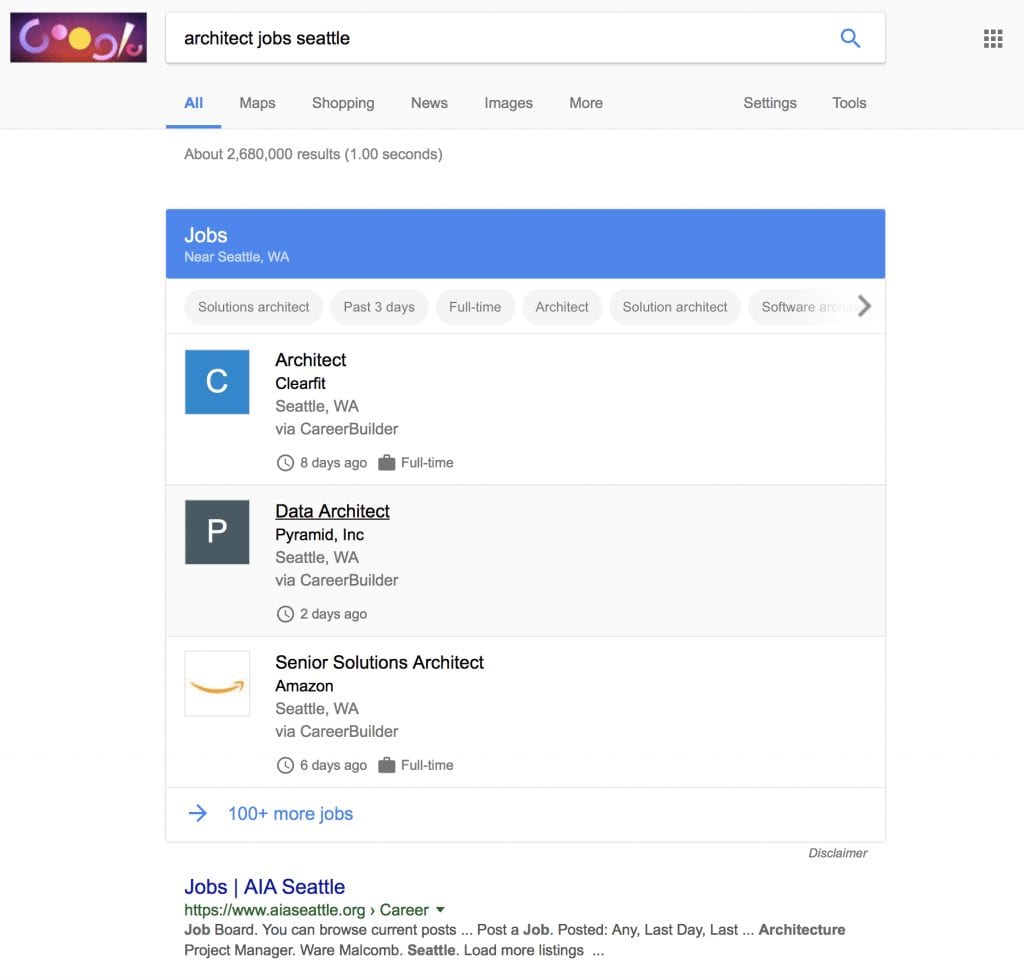This screenshot has height=978, width=1024.
Task: Click the Full-time label in the Clearfit listing
Action: point(427,463)
